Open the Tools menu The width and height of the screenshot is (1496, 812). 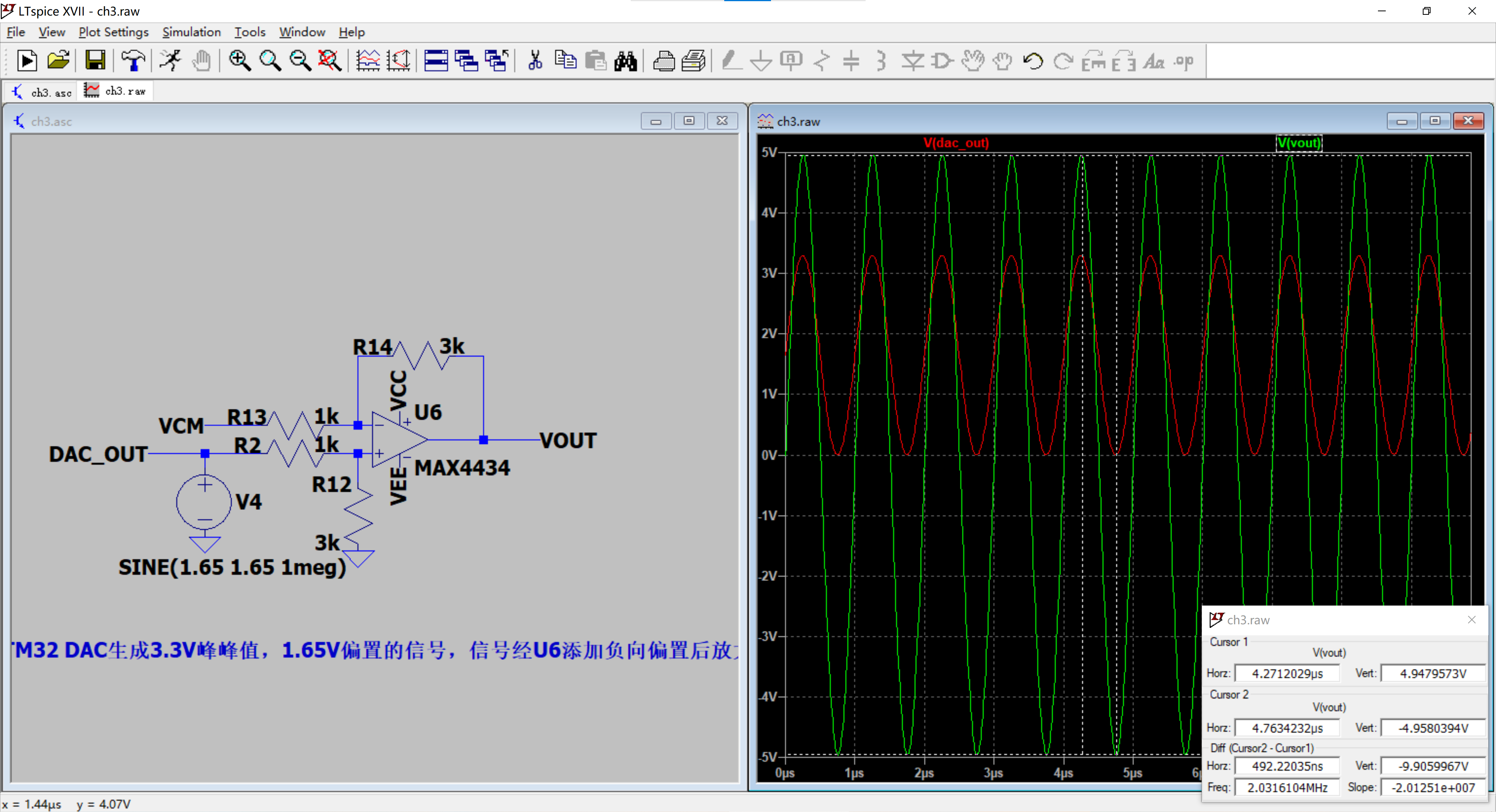[250, 32]
